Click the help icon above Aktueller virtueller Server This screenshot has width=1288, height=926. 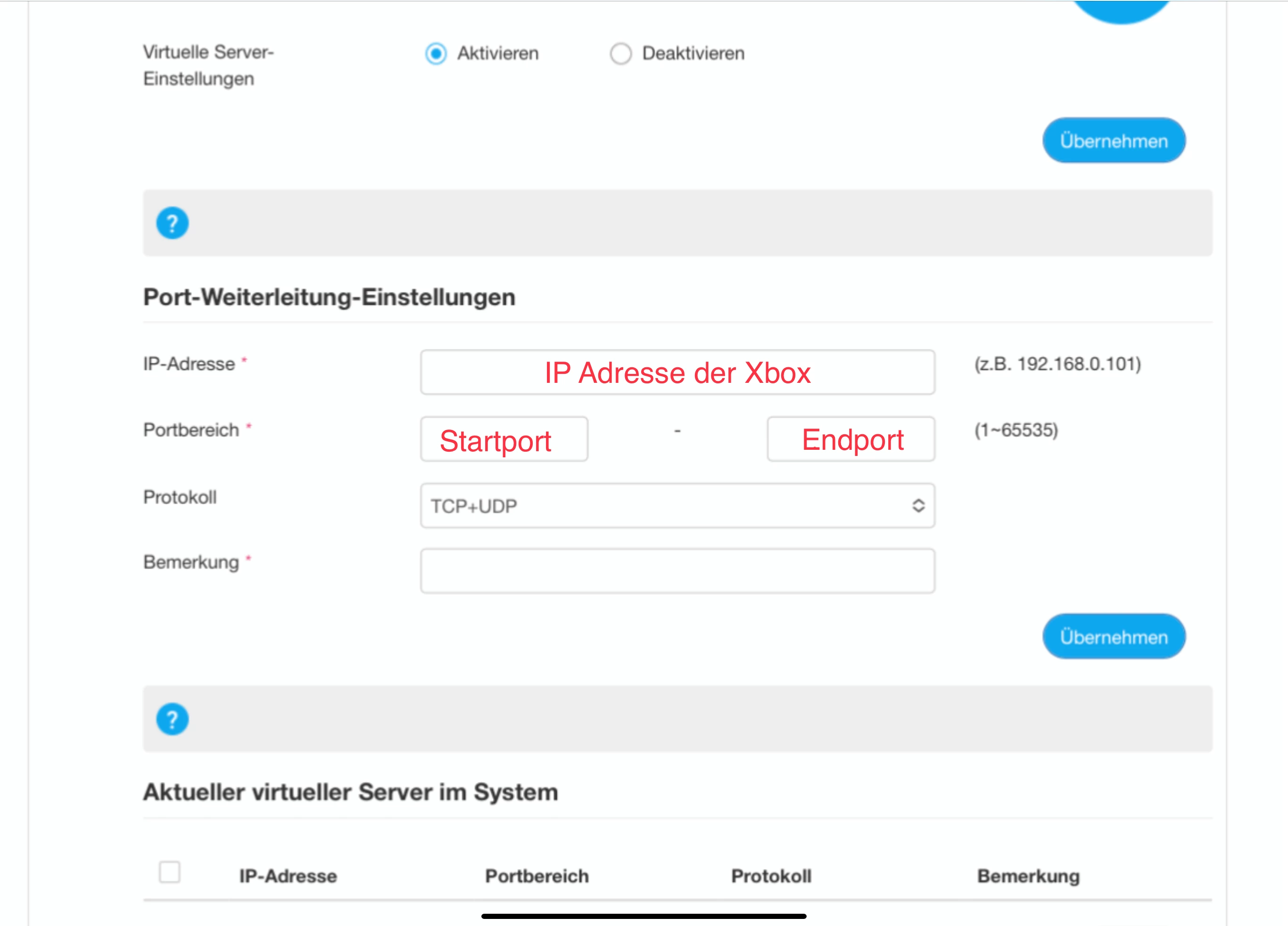tap(172, 719)
